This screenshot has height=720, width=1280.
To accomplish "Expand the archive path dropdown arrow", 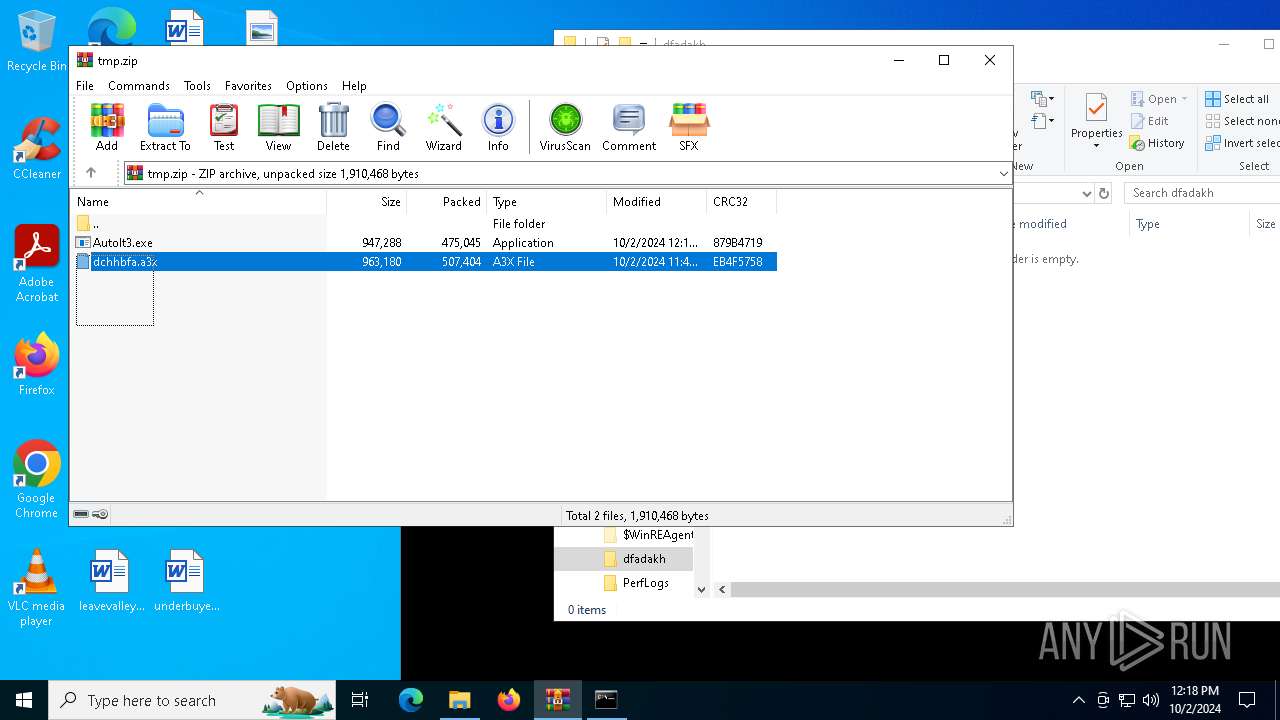I will point(1003,174).
